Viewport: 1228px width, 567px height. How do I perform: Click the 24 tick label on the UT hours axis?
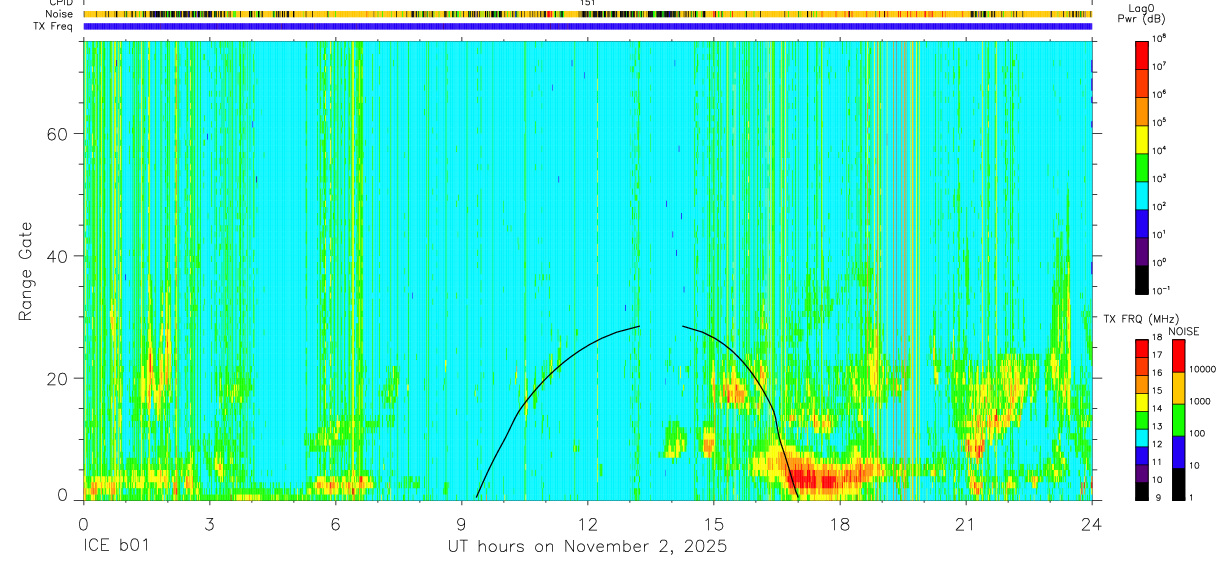pos(1092,524)
